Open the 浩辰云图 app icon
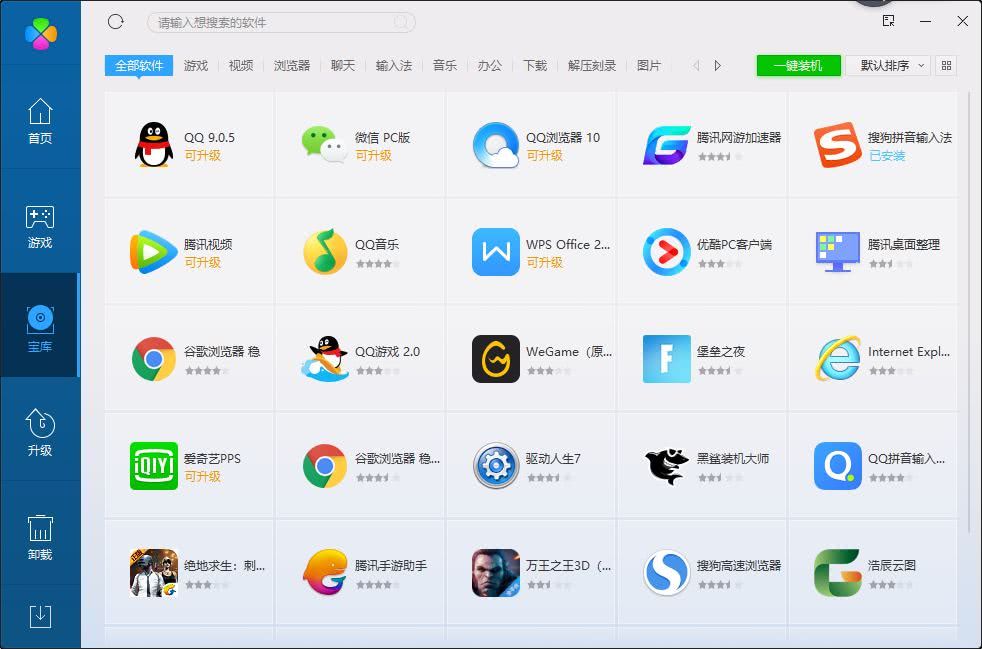This screenshot has width=982, height=649. (x=837, y=573)
